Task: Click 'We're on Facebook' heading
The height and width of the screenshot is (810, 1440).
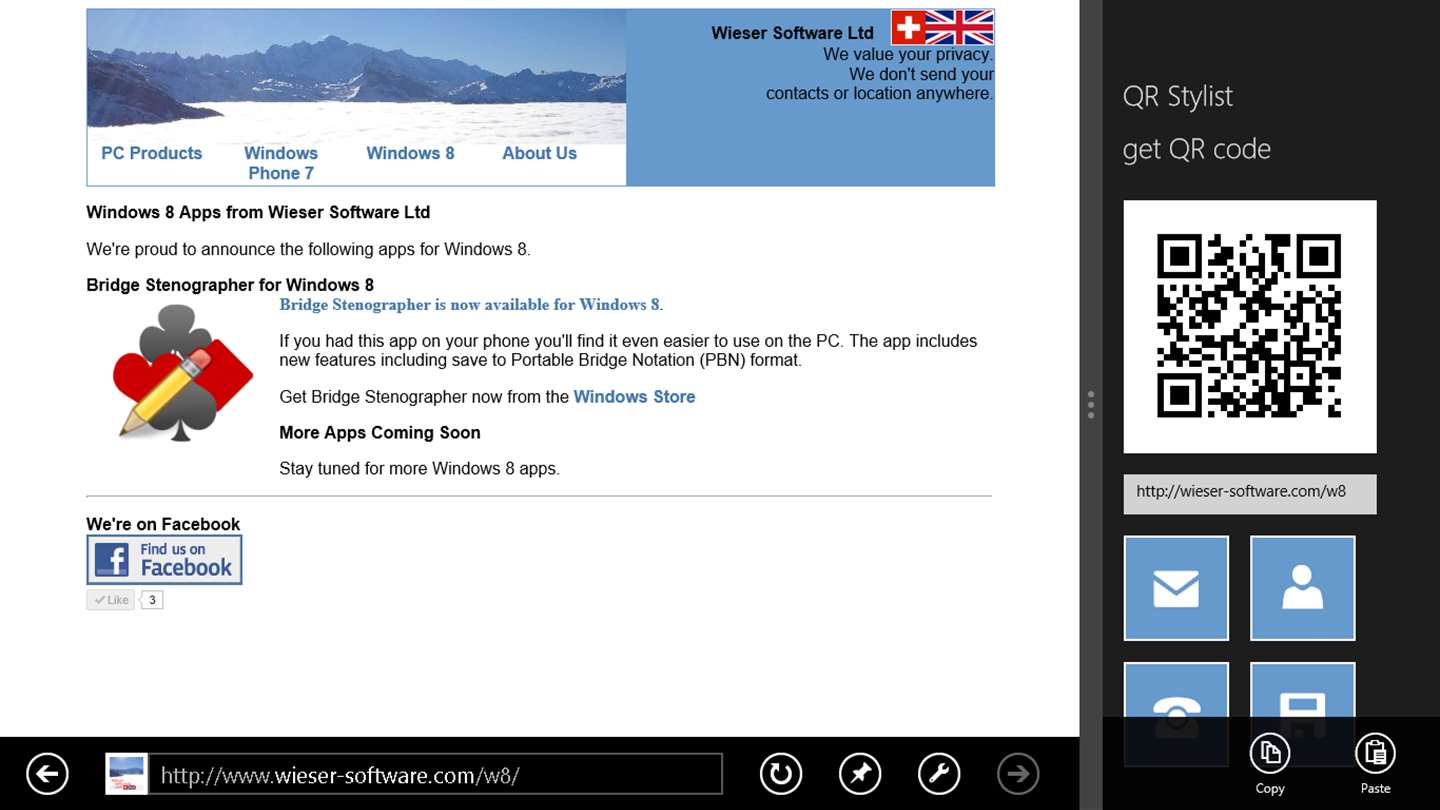Action: (x=163, y=524)
